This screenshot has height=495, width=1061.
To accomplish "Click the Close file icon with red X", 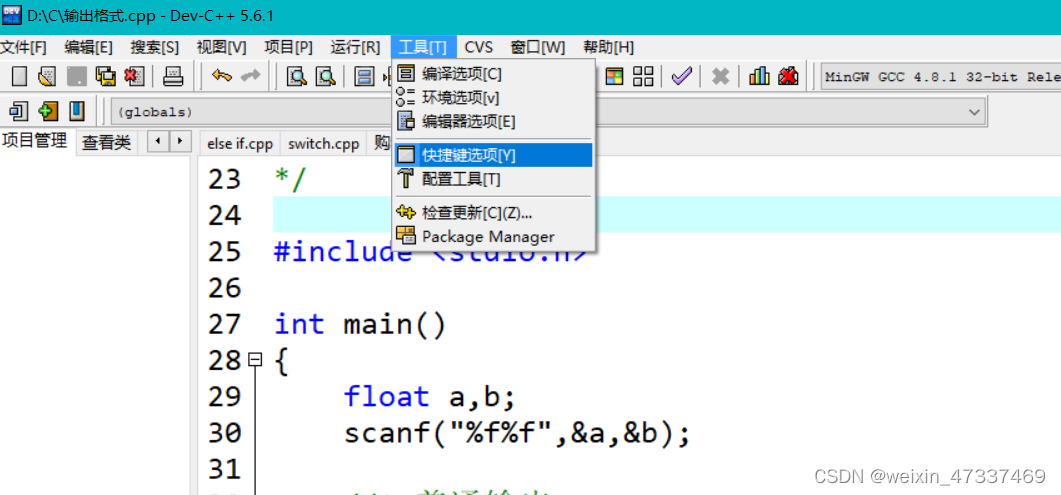I will coord(135,76).
